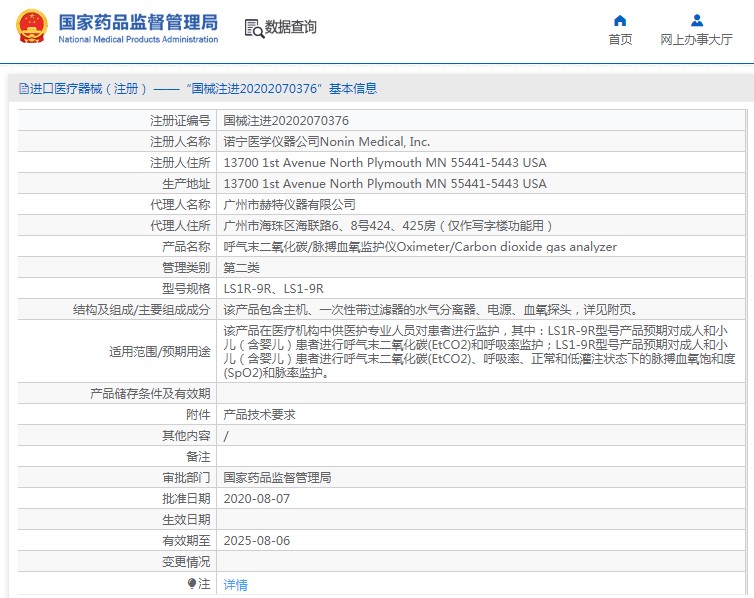754x598 pixels.
Task: Select approval date 2020-08-07
Action: point(257,498)
